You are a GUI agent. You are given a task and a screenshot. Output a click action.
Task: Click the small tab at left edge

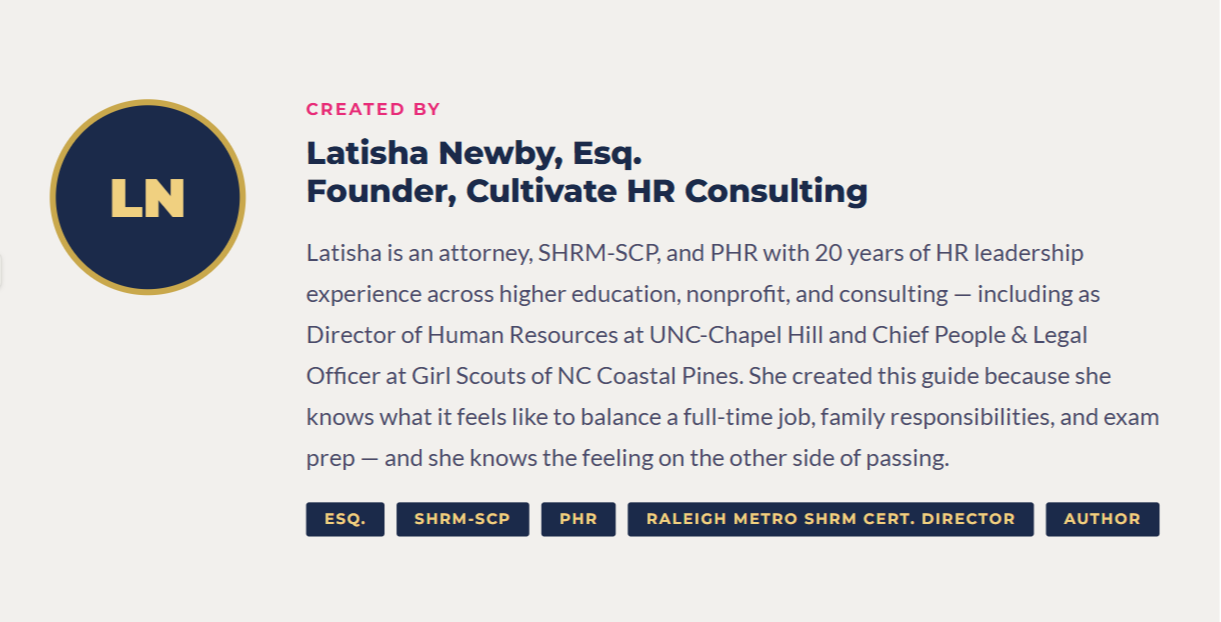coord(2,271)
